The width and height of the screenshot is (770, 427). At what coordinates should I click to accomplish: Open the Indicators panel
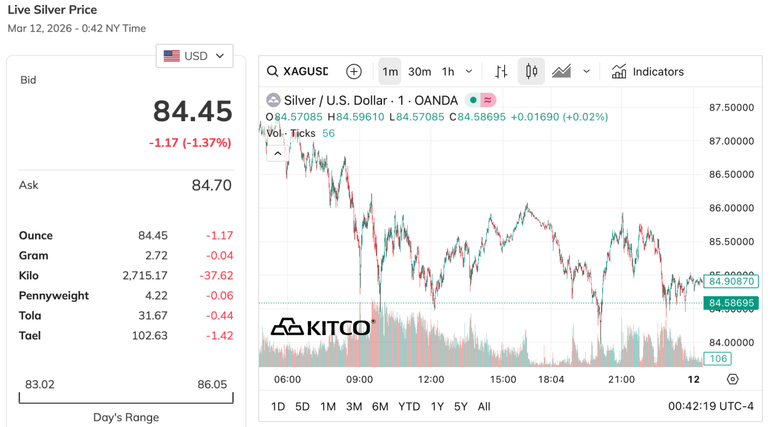click(x=648, y=72)
